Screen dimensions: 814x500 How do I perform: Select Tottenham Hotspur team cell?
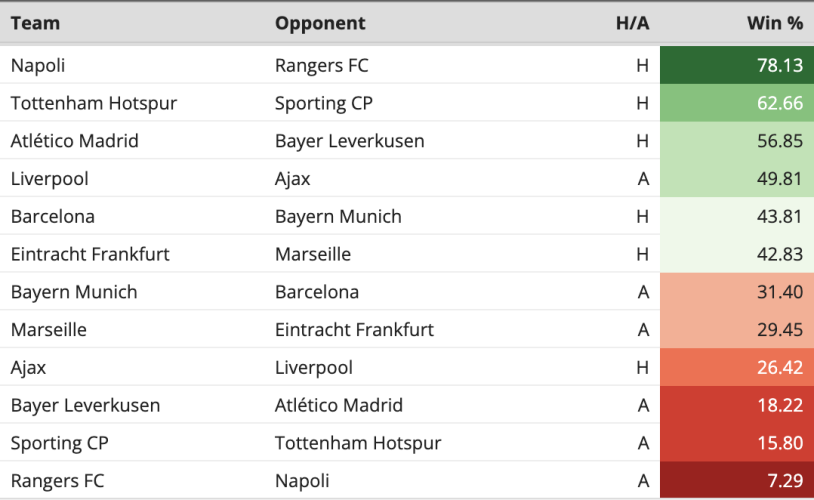pos(94,103)
